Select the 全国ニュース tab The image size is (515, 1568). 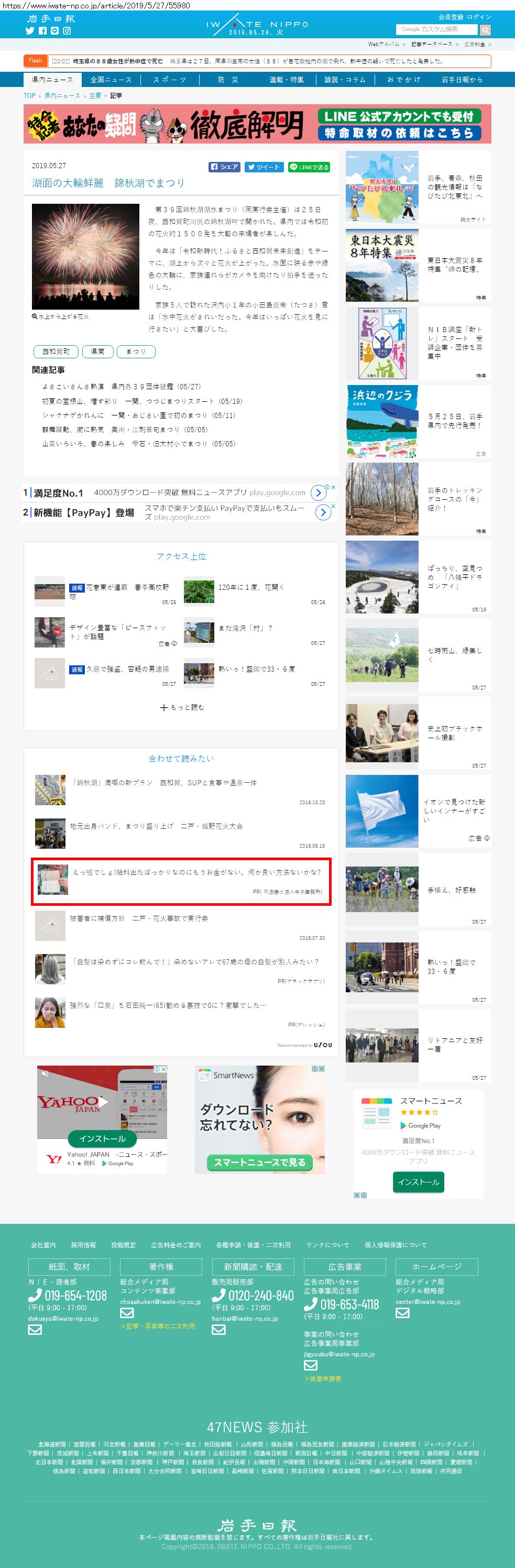(111, 80)
